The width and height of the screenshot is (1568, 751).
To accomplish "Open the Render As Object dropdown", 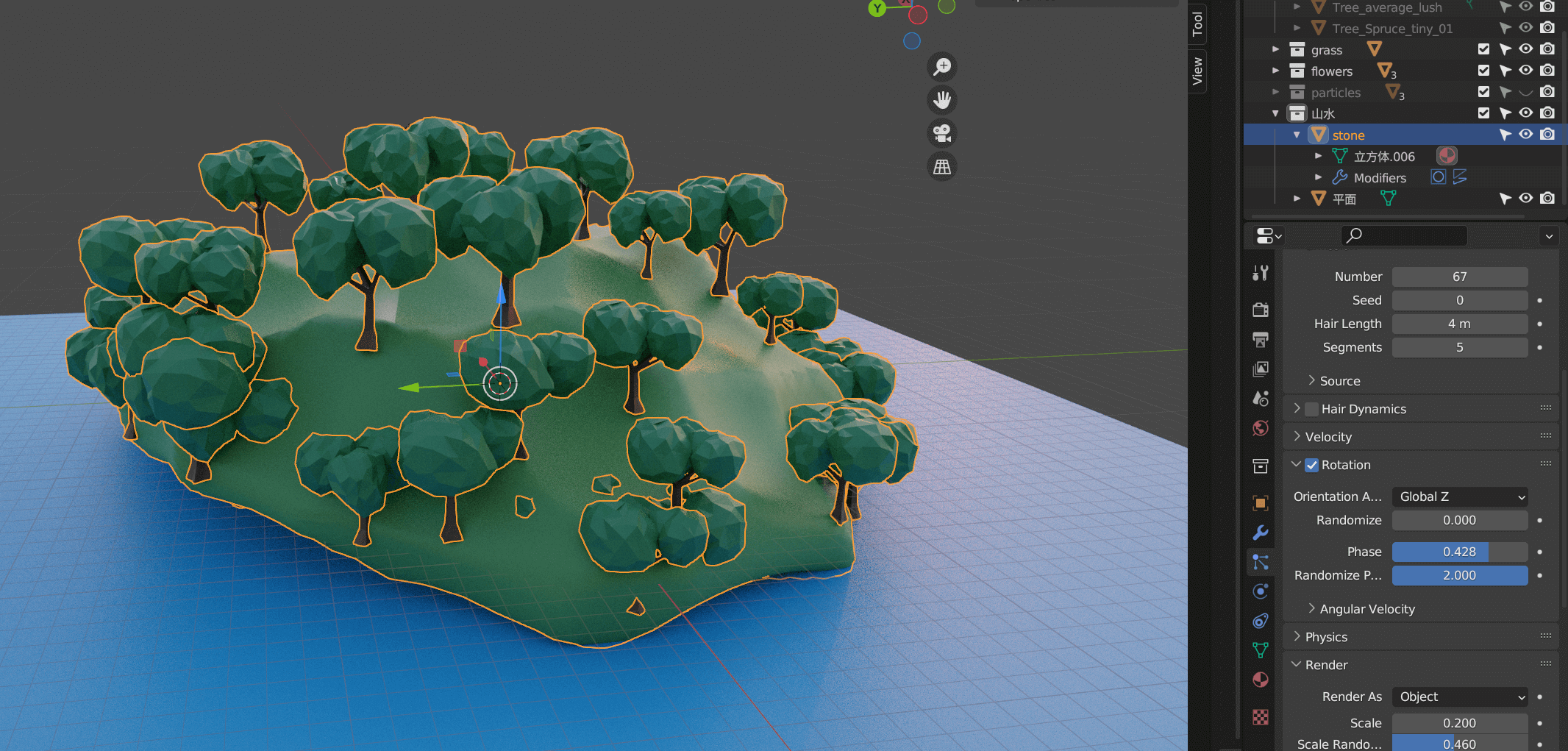I will 1460,697.
